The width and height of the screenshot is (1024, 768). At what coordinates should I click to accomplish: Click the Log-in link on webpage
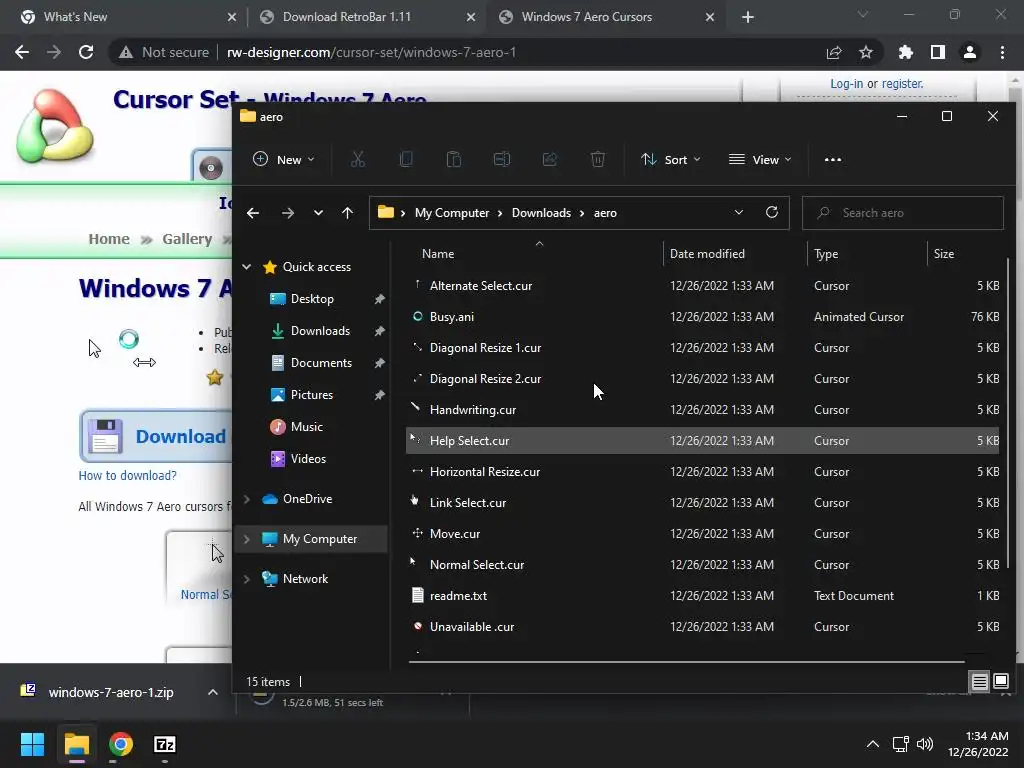pos(846,84)
